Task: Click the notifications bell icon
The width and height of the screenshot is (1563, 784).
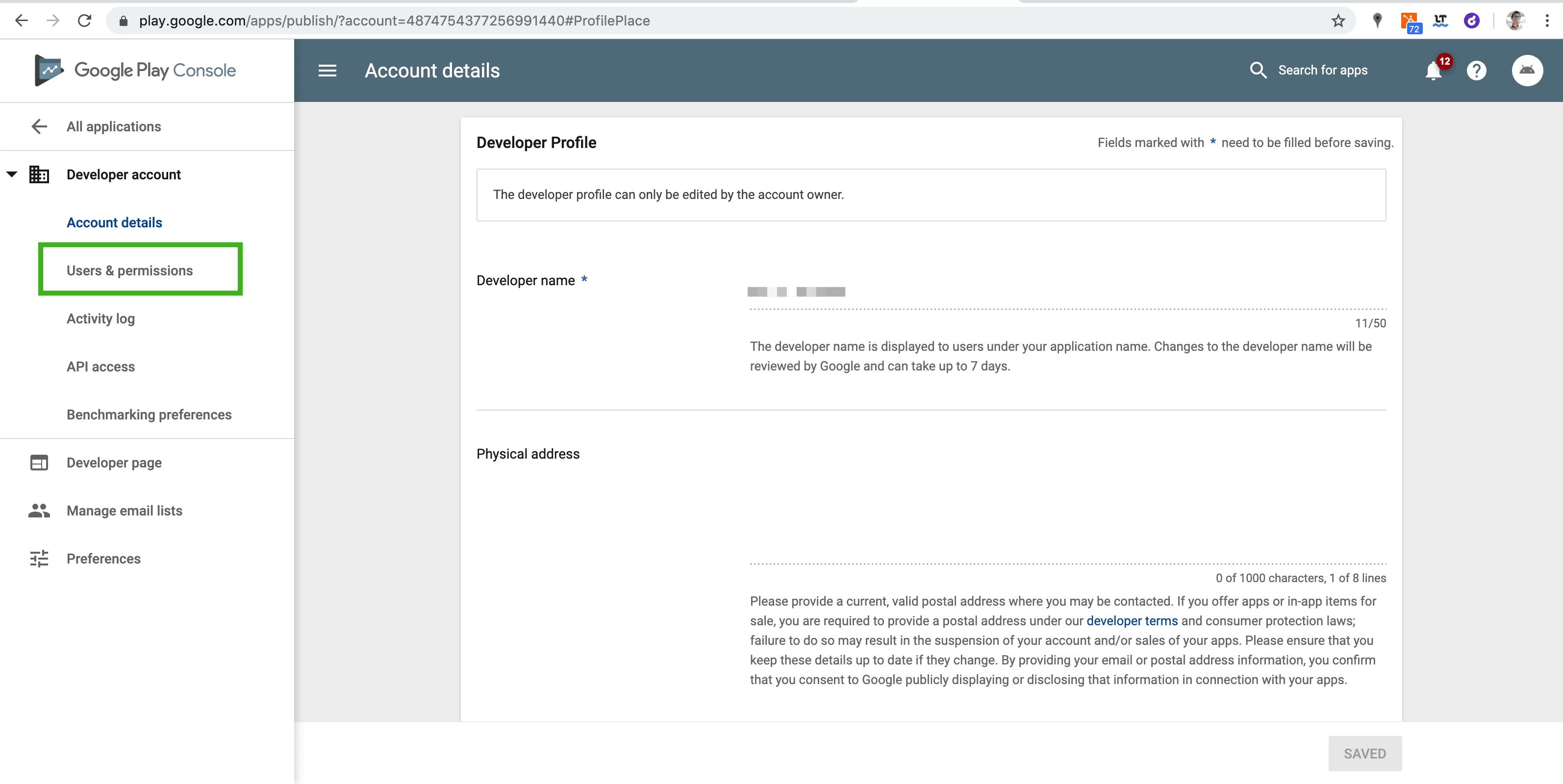Action: pyautogui.click(x=1433, y=71)
